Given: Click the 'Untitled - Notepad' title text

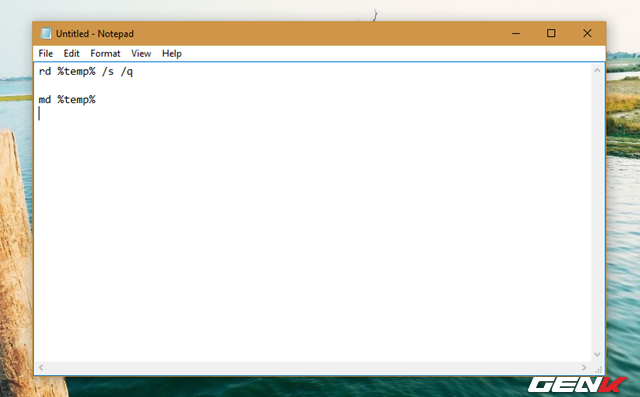Looking at the screenshot, I should click(x=95, y=33).
